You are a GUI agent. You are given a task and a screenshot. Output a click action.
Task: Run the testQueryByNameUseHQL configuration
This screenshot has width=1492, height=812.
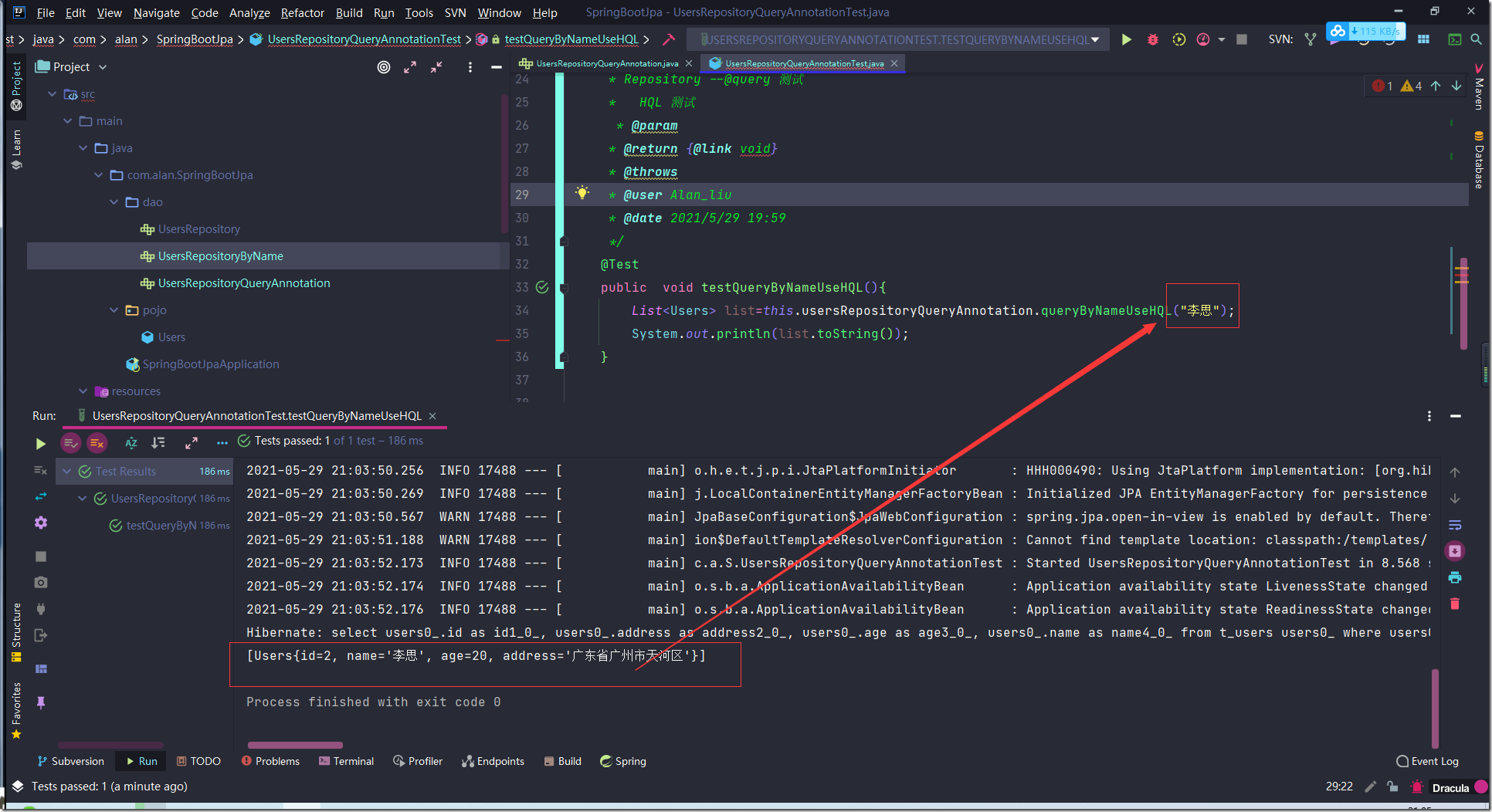tap(1126, 39)
